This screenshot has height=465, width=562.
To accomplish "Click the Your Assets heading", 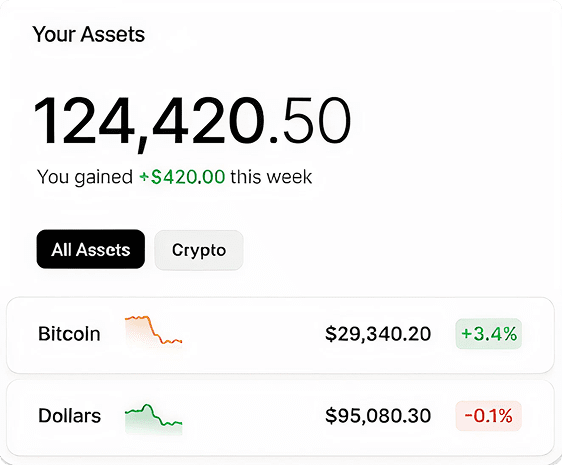I will pyautogui.click(x=89, y=34).
